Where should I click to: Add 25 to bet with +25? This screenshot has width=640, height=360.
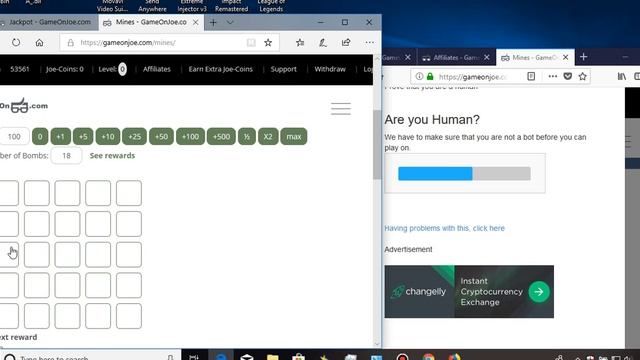click(x=134, y=136)
